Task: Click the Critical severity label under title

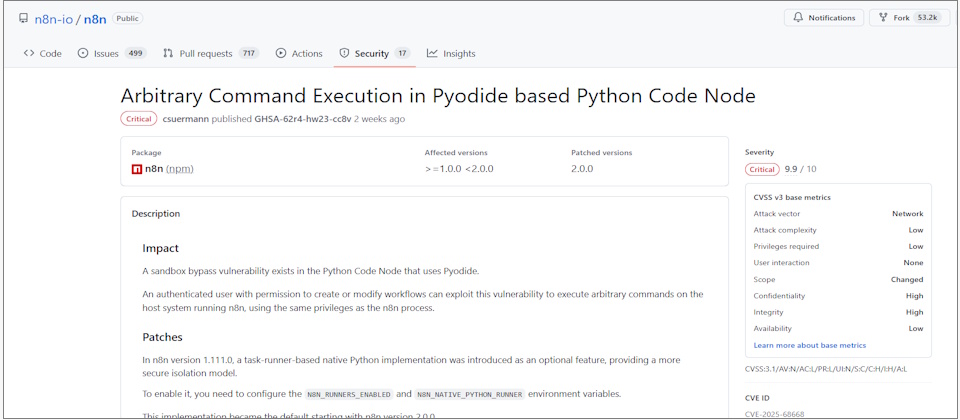Action: tap(138, 119)
